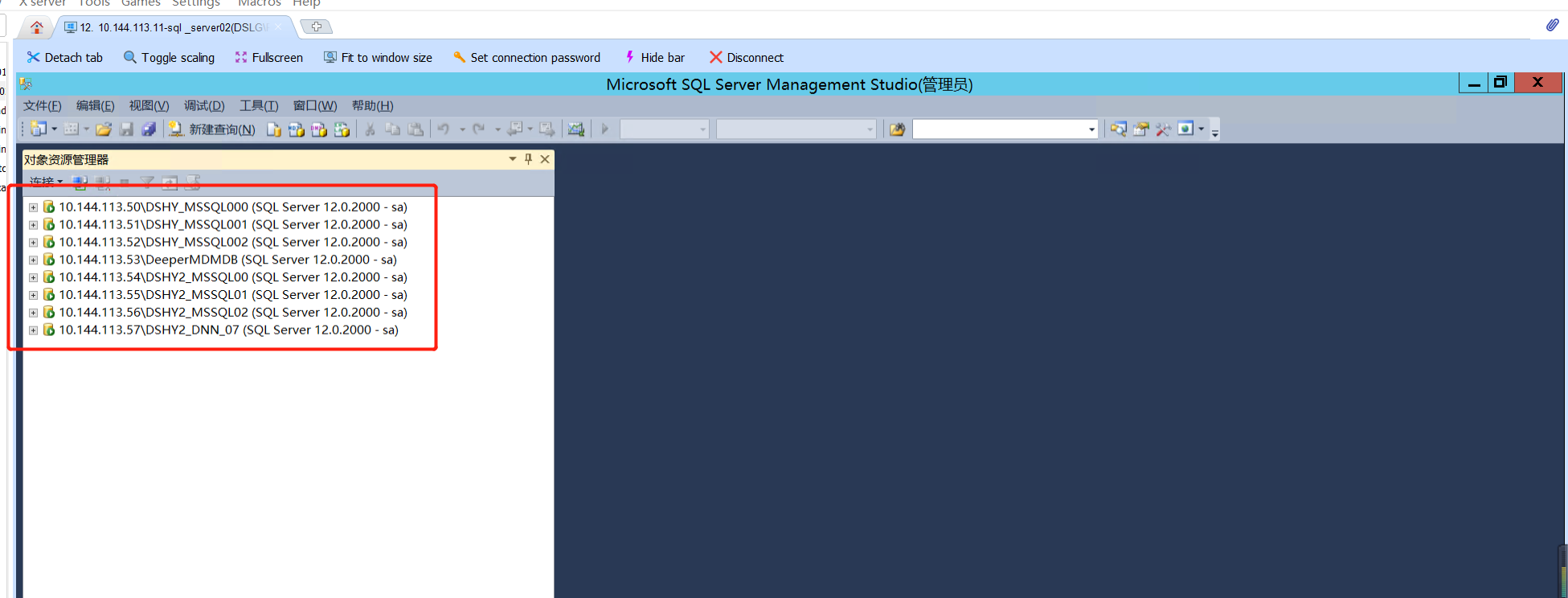This screenshot has height=598, width=1568.
Task: Click Disconnect in MobaXterm bar
Action: [746, 58]
